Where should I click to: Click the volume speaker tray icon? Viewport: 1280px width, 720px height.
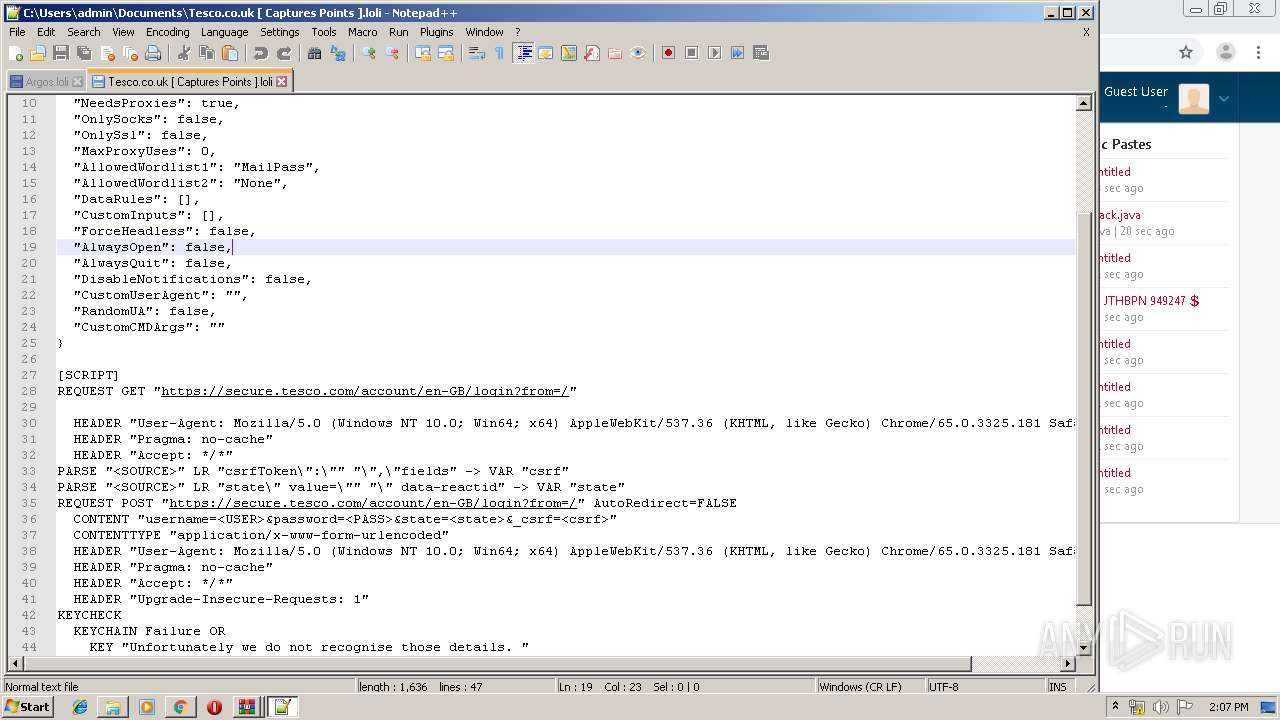[x=1161, y=707]
